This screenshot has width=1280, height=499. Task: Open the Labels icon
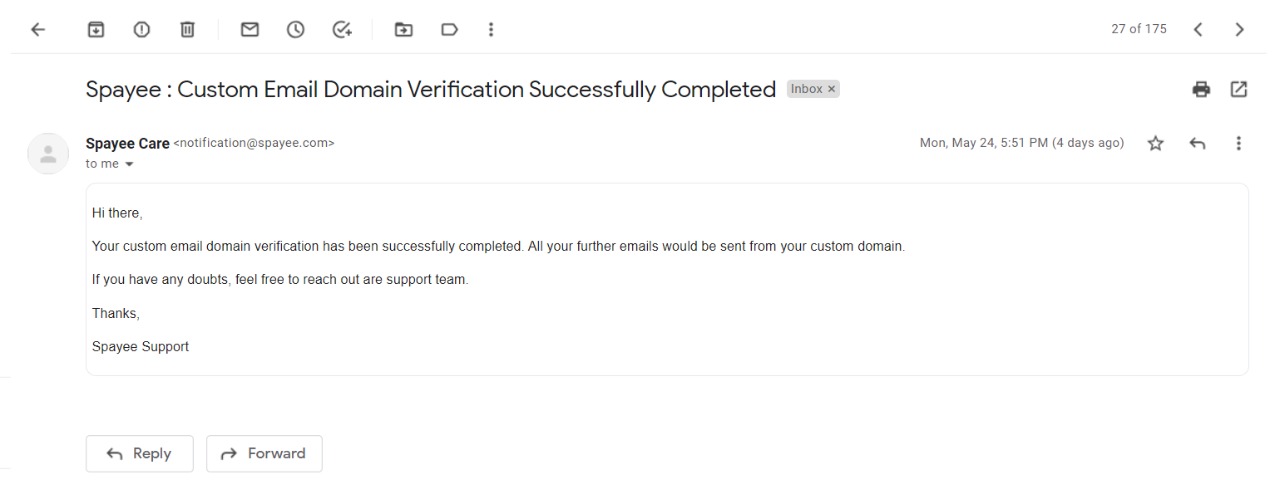pyautogui.click(x=450, y=30)
